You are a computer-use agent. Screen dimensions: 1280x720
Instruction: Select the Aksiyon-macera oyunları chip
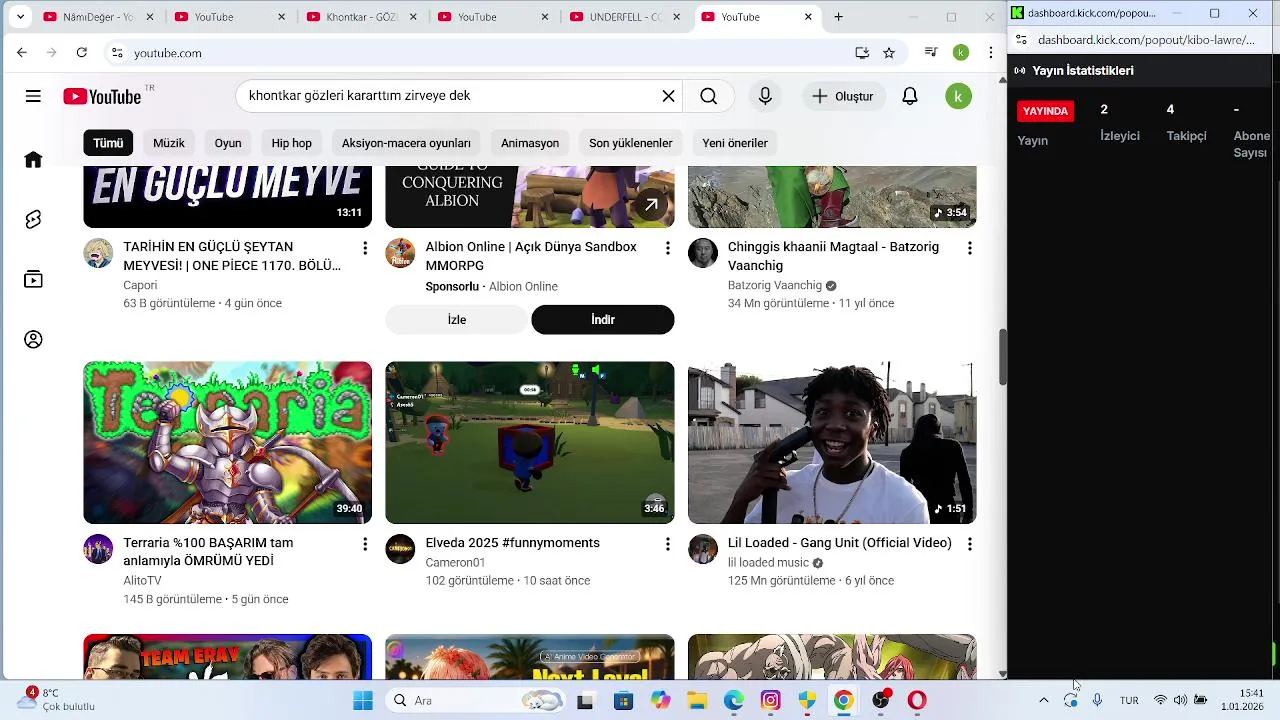(406, 143)
